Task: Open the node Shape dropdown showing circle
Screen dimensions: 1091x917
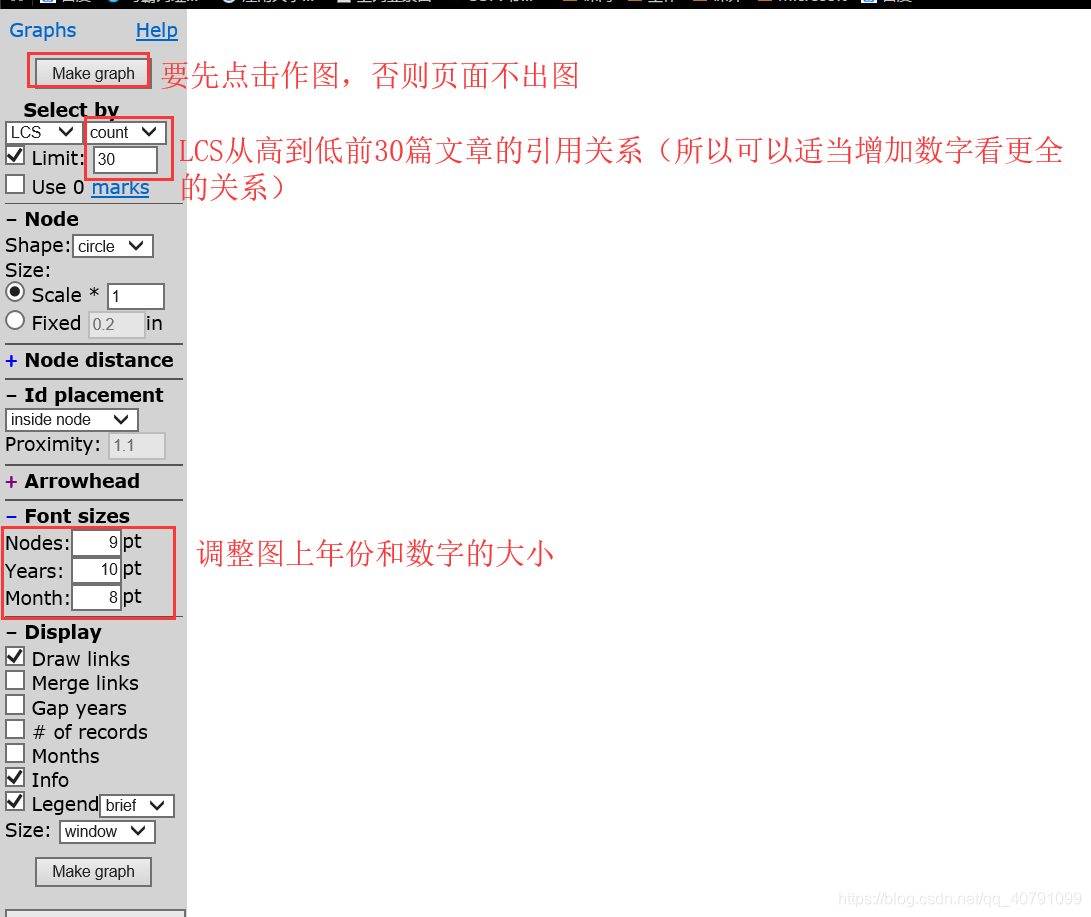Action: 112,245
